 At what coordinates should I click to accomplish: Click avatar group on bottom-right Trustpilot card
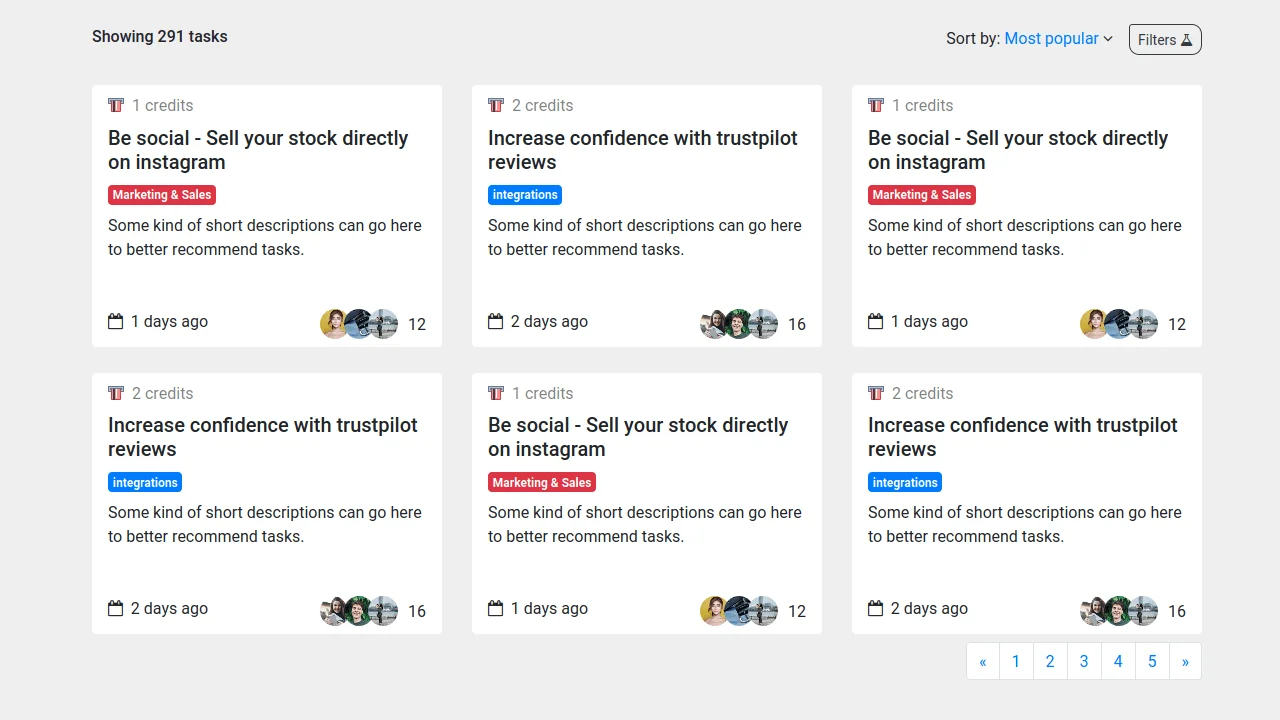coord(1118,610)
